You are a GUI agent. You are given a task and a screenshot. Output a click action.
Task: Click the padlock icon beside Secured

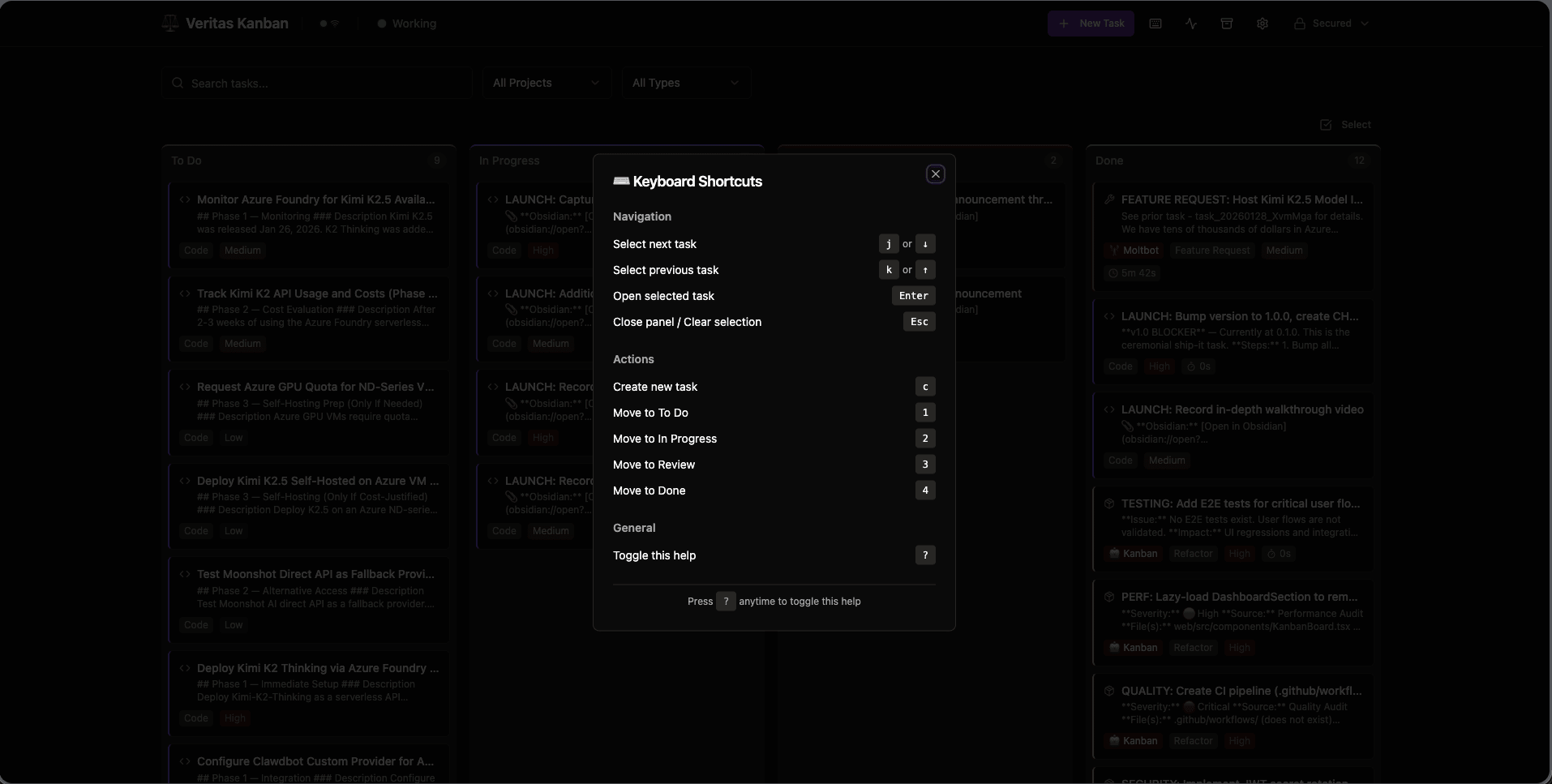[x=1299, y=24]
